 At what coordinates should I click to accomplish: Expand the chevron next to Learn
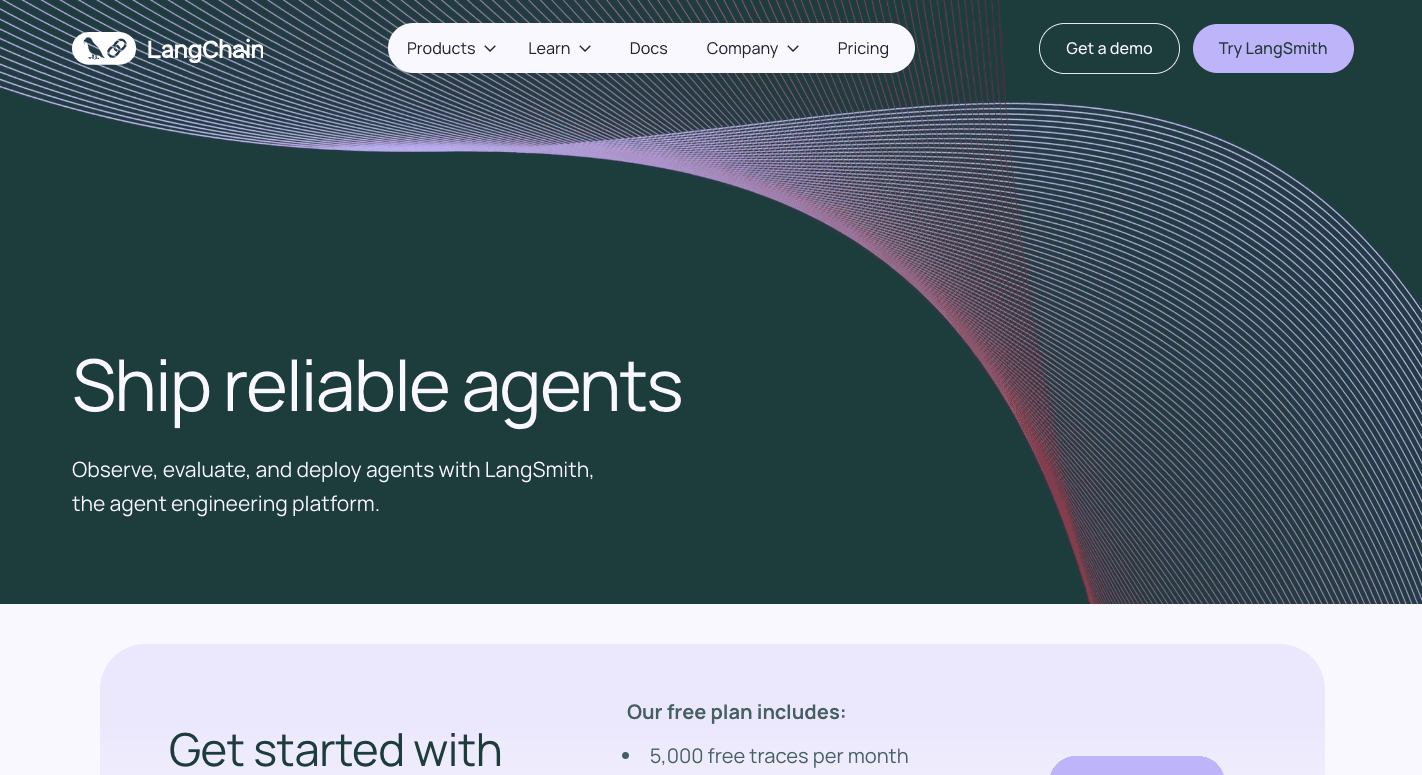(585, 48)
